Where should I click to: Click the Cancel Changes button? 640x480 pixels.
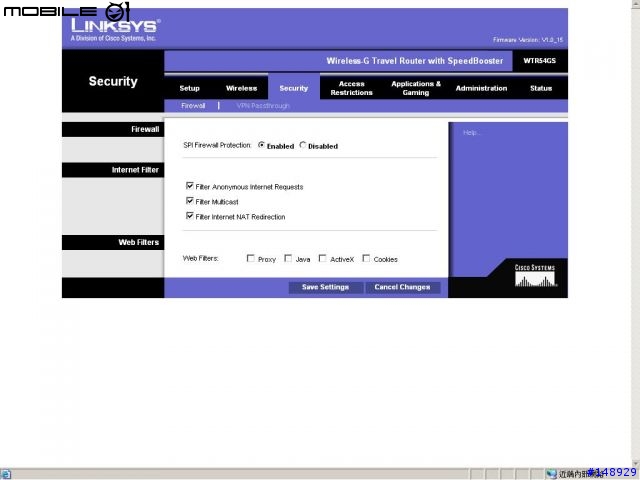pos(402,287)
